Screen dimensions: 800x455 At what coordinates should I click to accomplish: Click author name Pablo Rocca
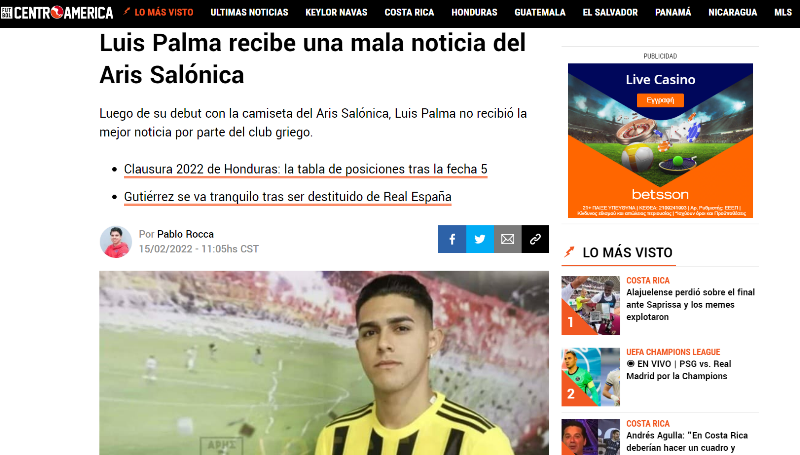pos(185,234)
